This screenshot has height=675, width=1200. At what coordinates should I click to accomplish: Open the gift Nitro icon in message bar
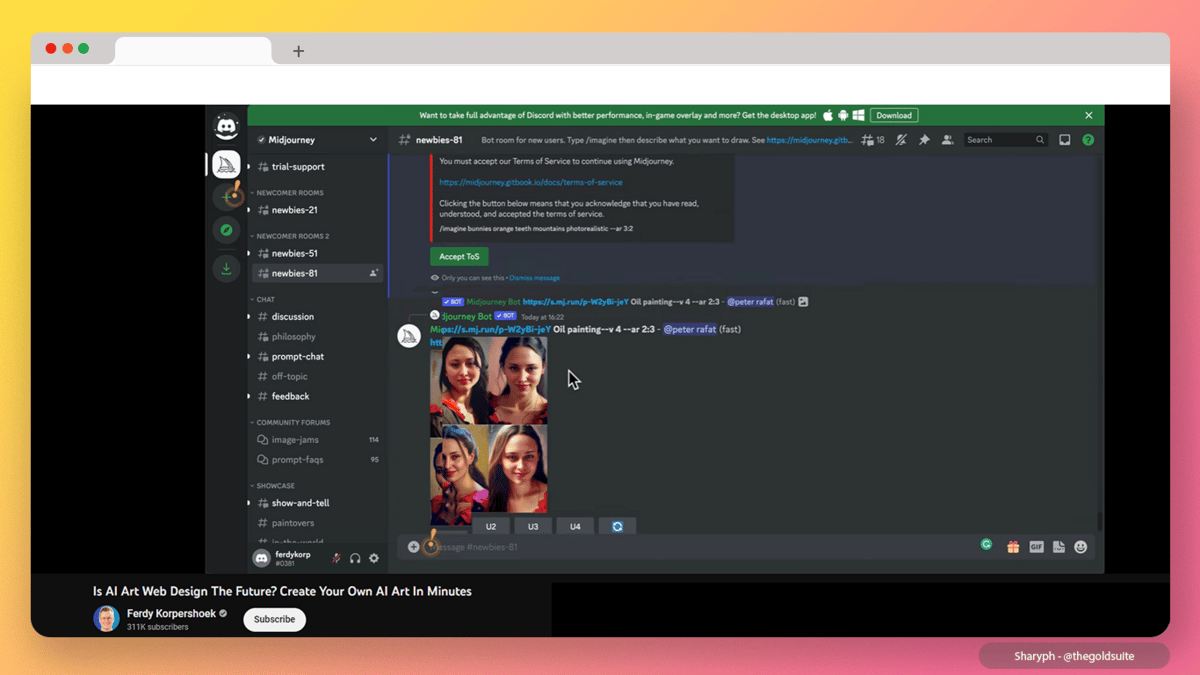[x=1013, y=547]
